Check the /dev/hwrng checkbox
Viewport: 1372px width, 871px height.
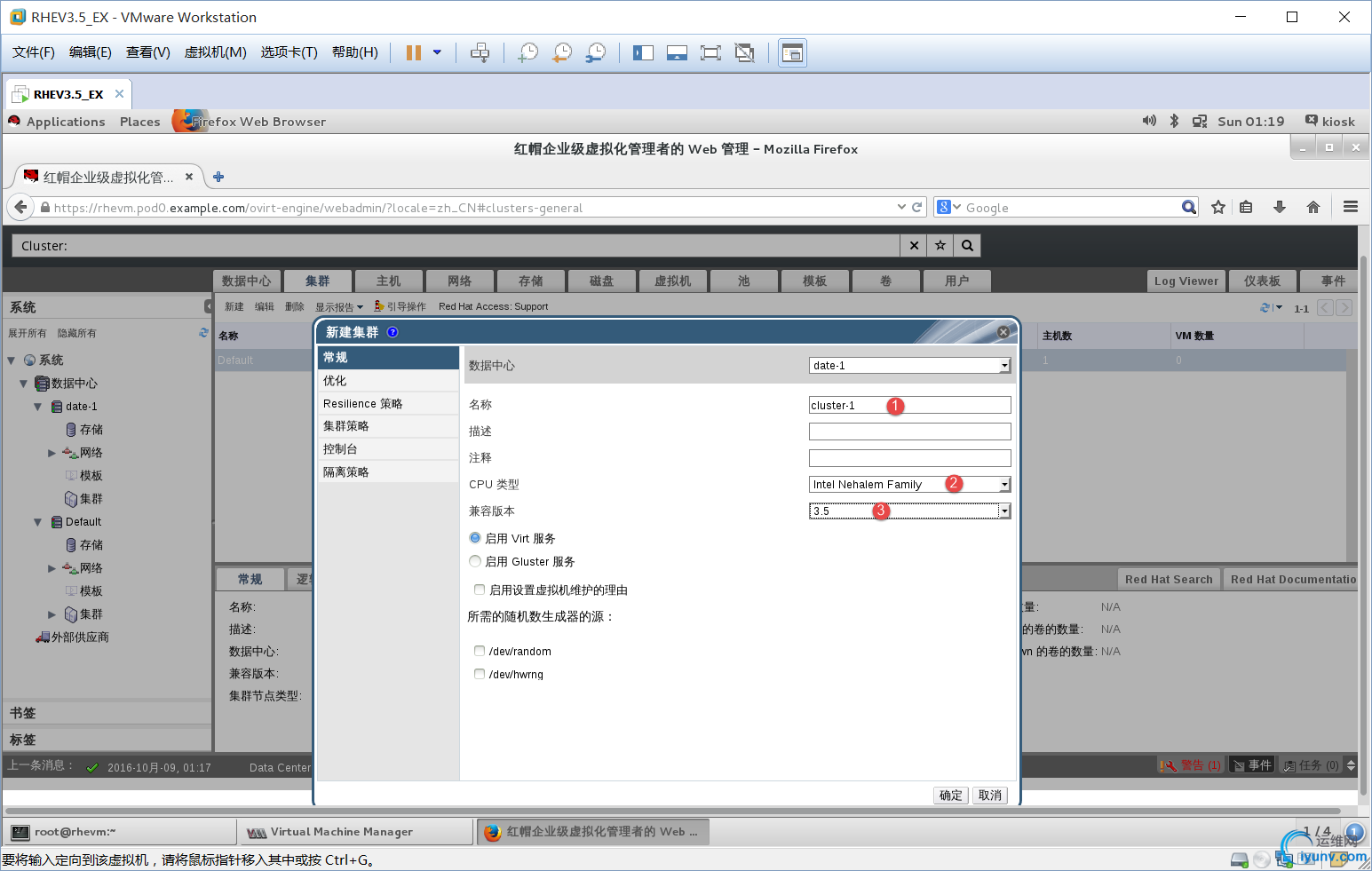pos(480,674)
